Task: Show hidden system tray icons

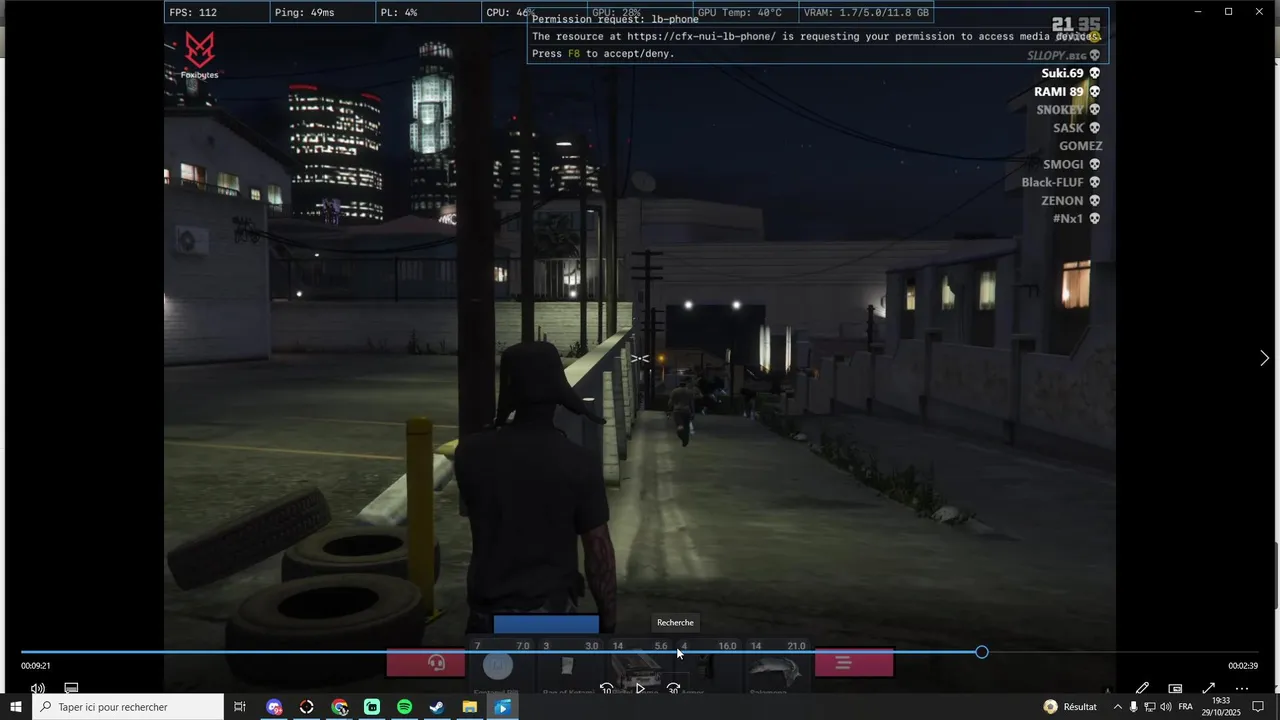Action: click(1118, 707)
